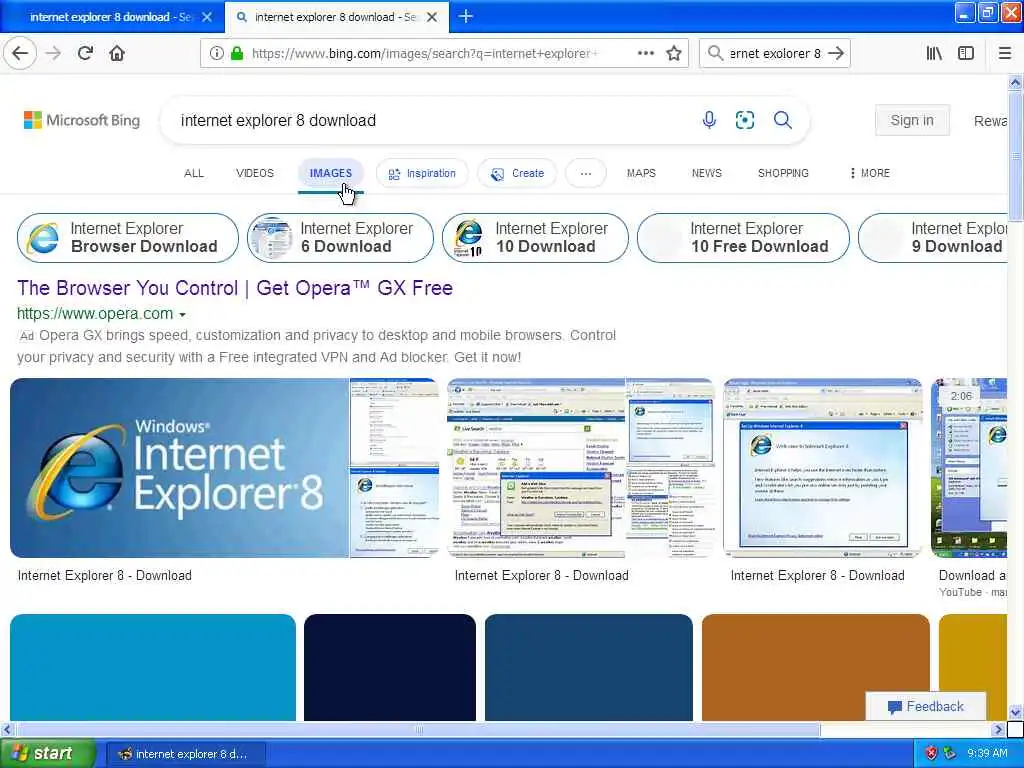This screenshot has width=1024, height=768.
Task: Select the IMAGES search tab
Action: 330,173
